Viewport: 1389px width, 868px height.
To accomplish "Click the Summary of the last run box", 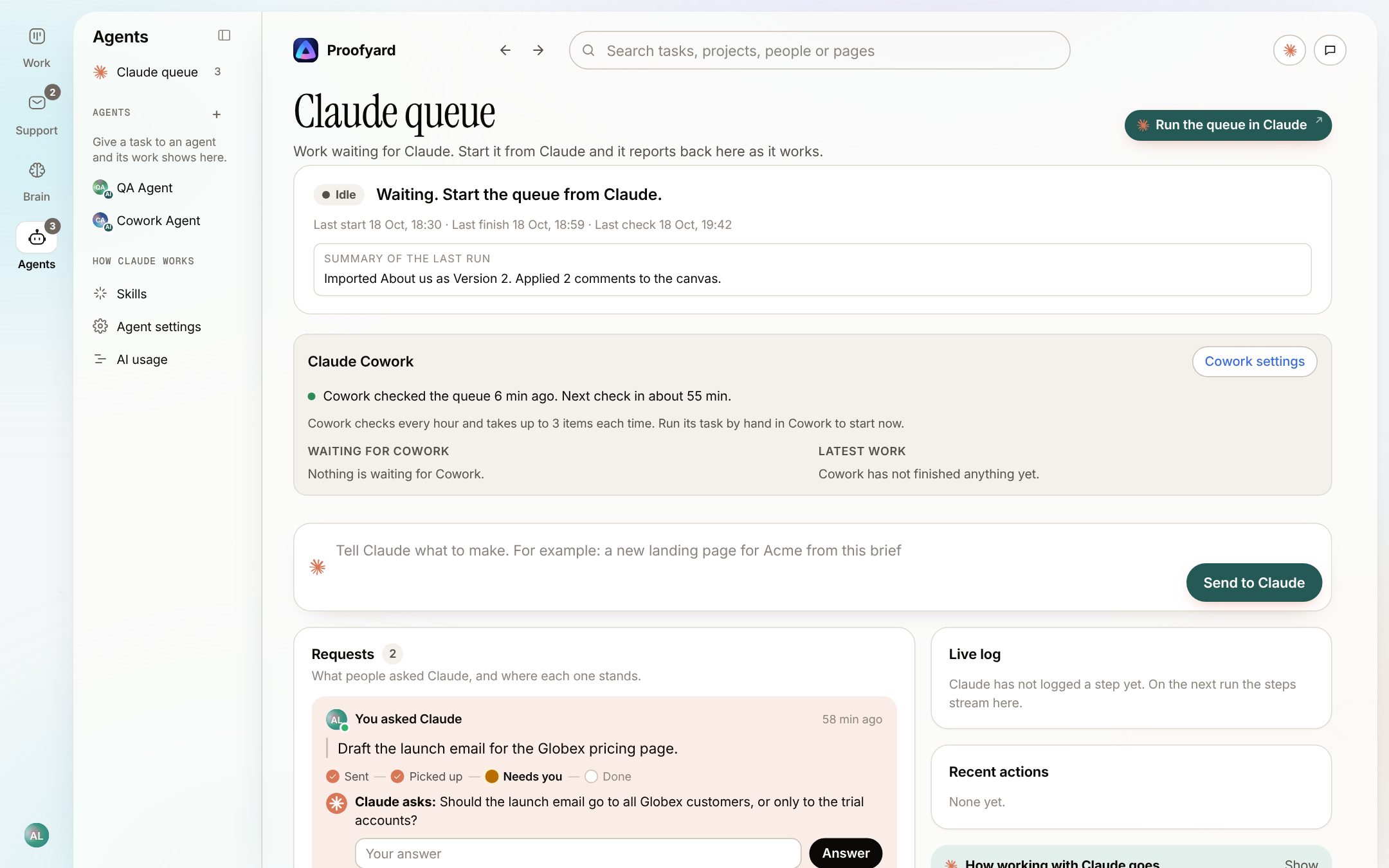I will click(812, 269).
